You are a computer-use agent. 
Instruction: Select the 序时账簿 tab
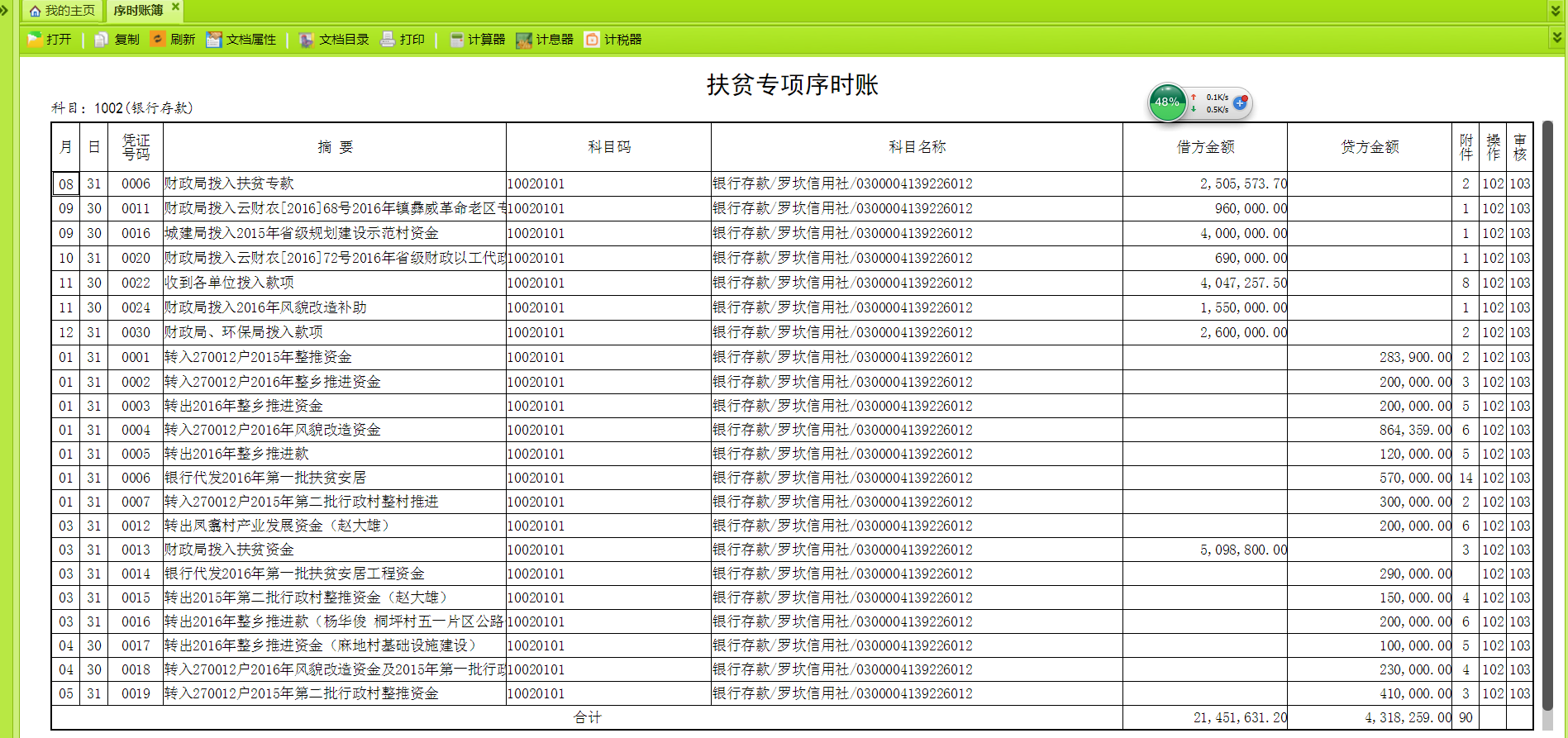click(138, 11)
